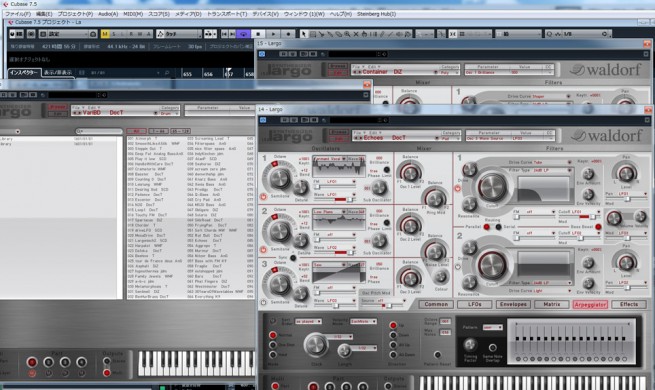Viewport: 655px width, 390px height.
Task: Select arpeggiator mode Normal
Action: point(273,335)
